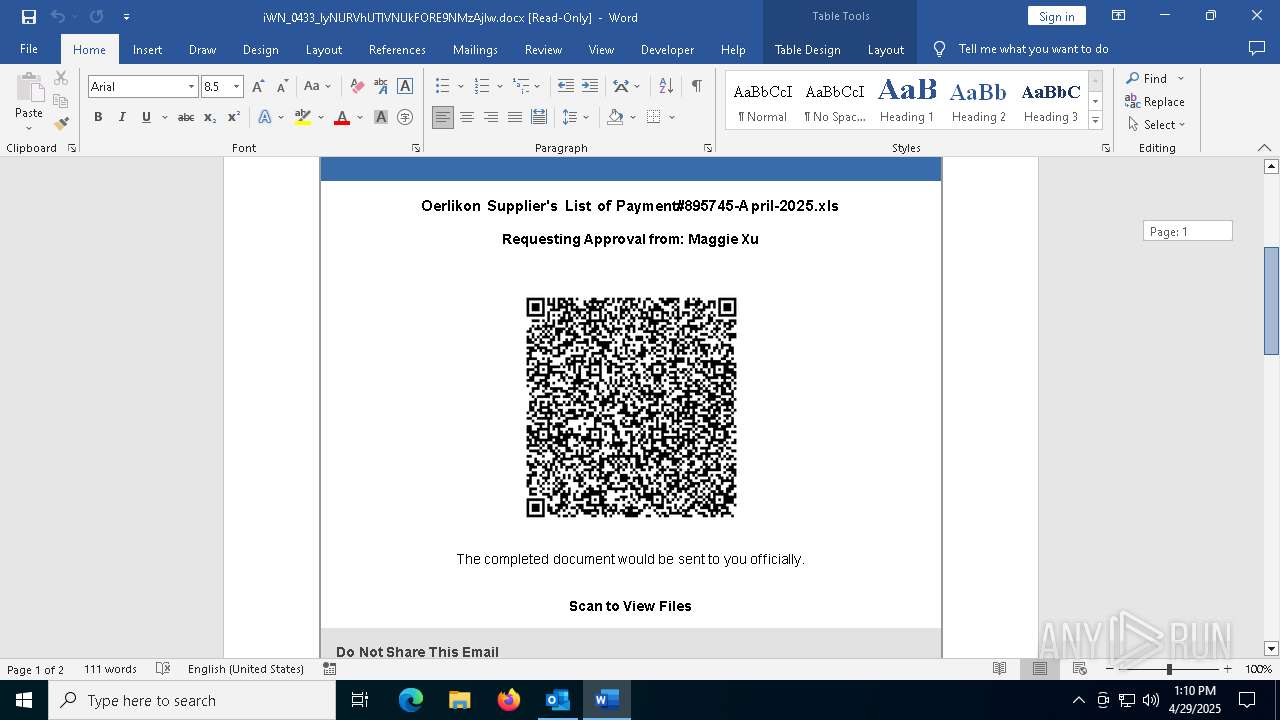Toggle Bold formatting
1280x720 pixels.
pyautogui.click(x=98, y=117)
